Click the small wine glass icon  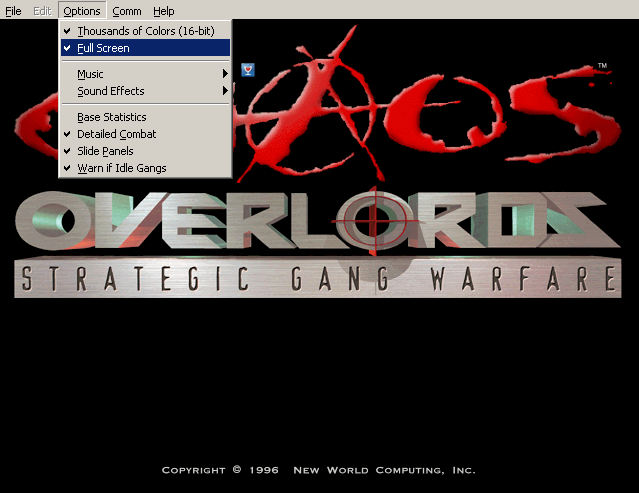point(248,70)
